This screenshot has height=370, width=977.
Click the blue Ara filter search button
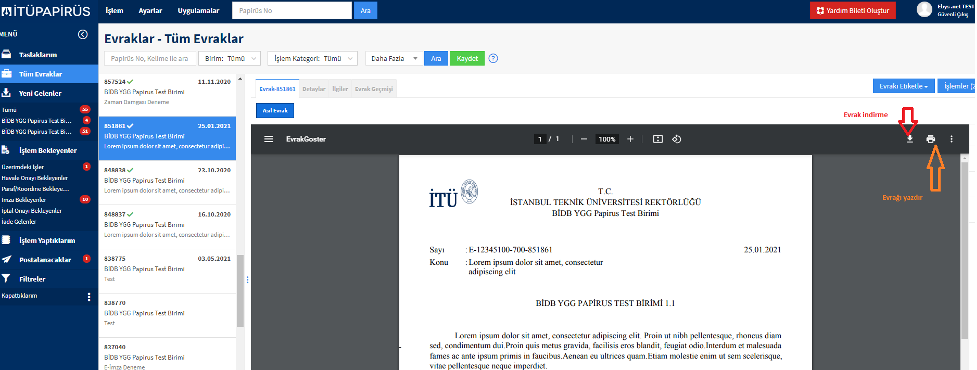tap(436, 59)
